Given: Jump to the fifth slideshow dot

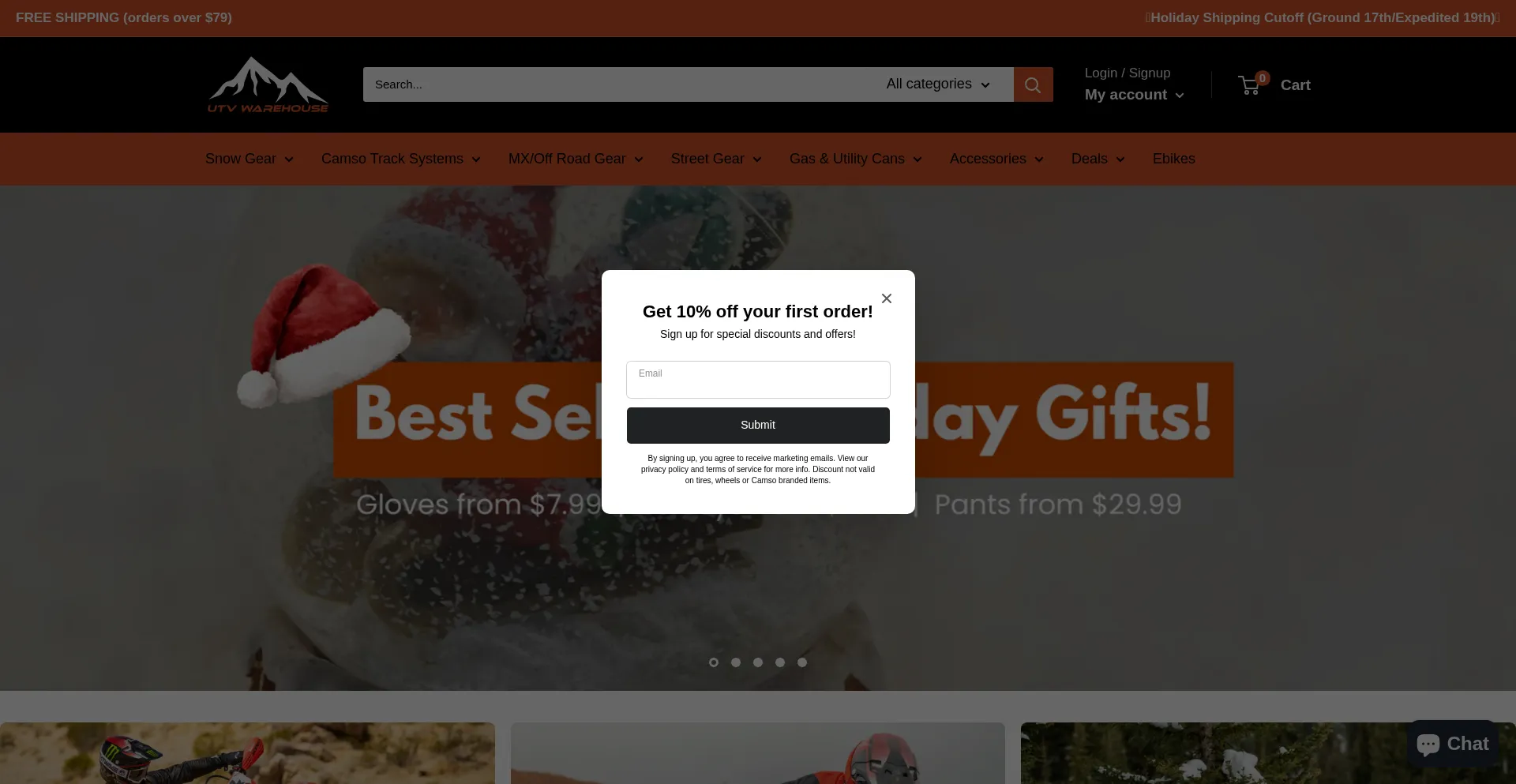Looking at the screenshot, I should [802, 662].
